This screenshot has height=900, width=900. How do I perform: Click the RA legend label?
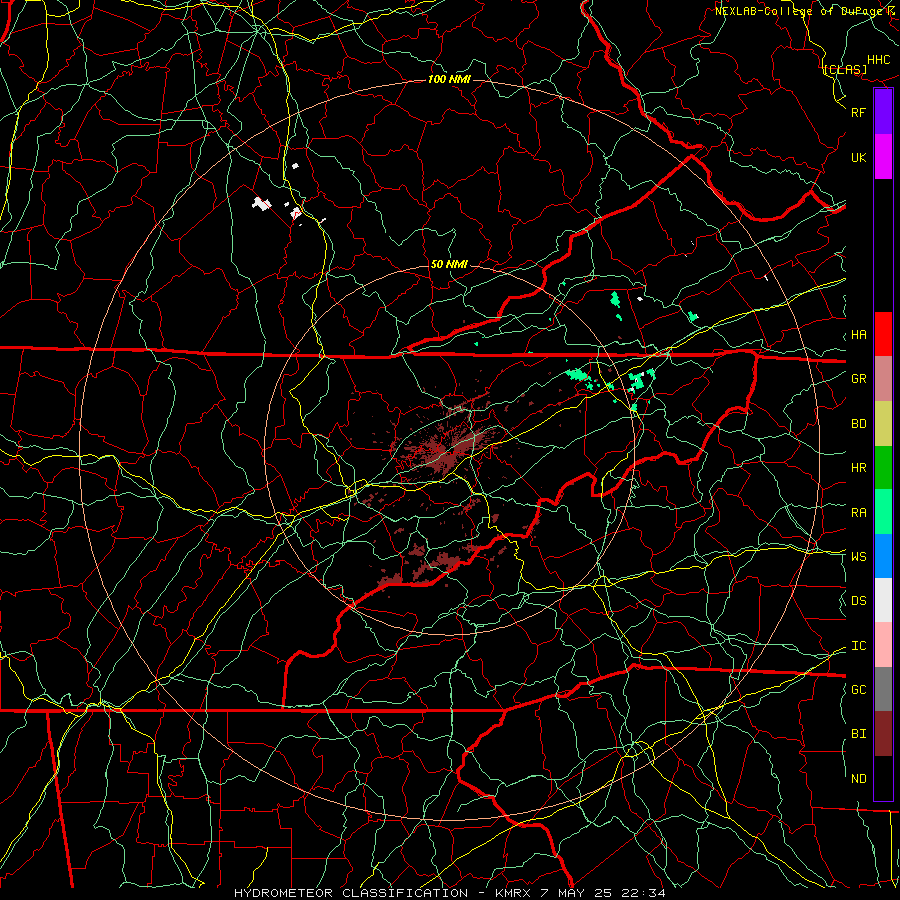(x=859, y=513)
